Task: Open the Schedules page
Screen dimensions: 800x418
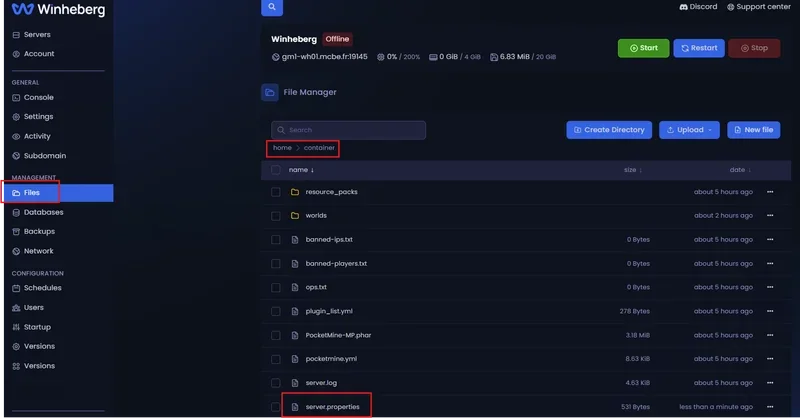Action: [37, 288]
